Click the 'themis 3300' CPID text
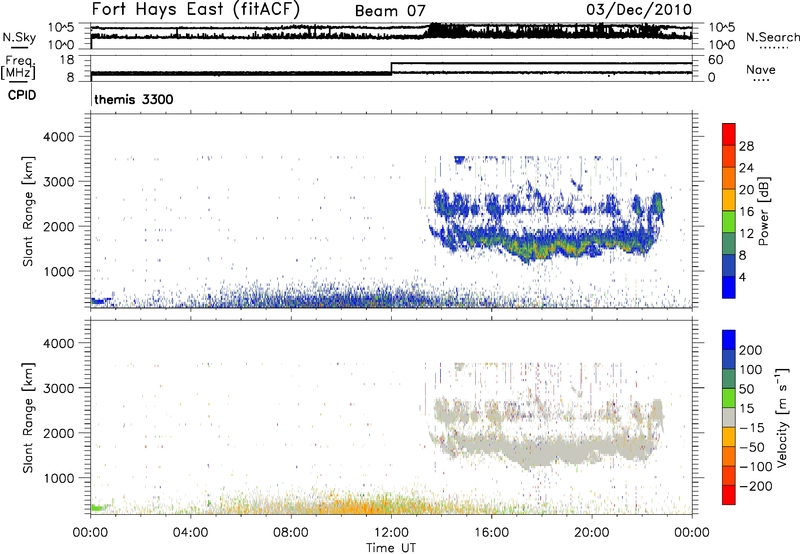 134,99
